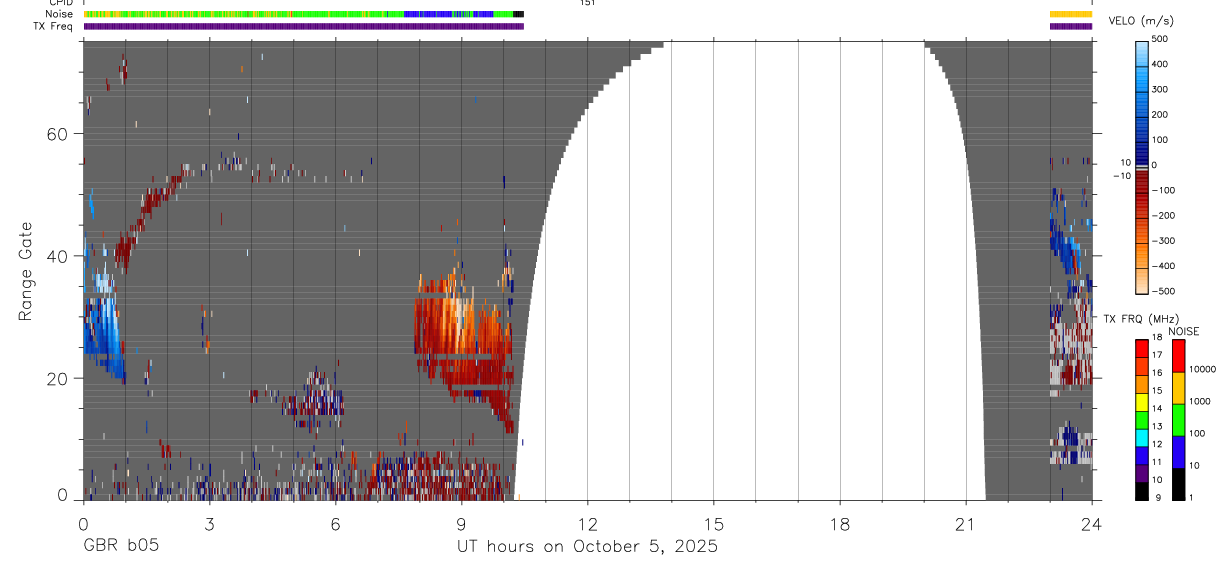Image resolution: width=1228 pixels, height=567 pixels.
Task: Click the '6' UT hour tick label
Action: 335,523
